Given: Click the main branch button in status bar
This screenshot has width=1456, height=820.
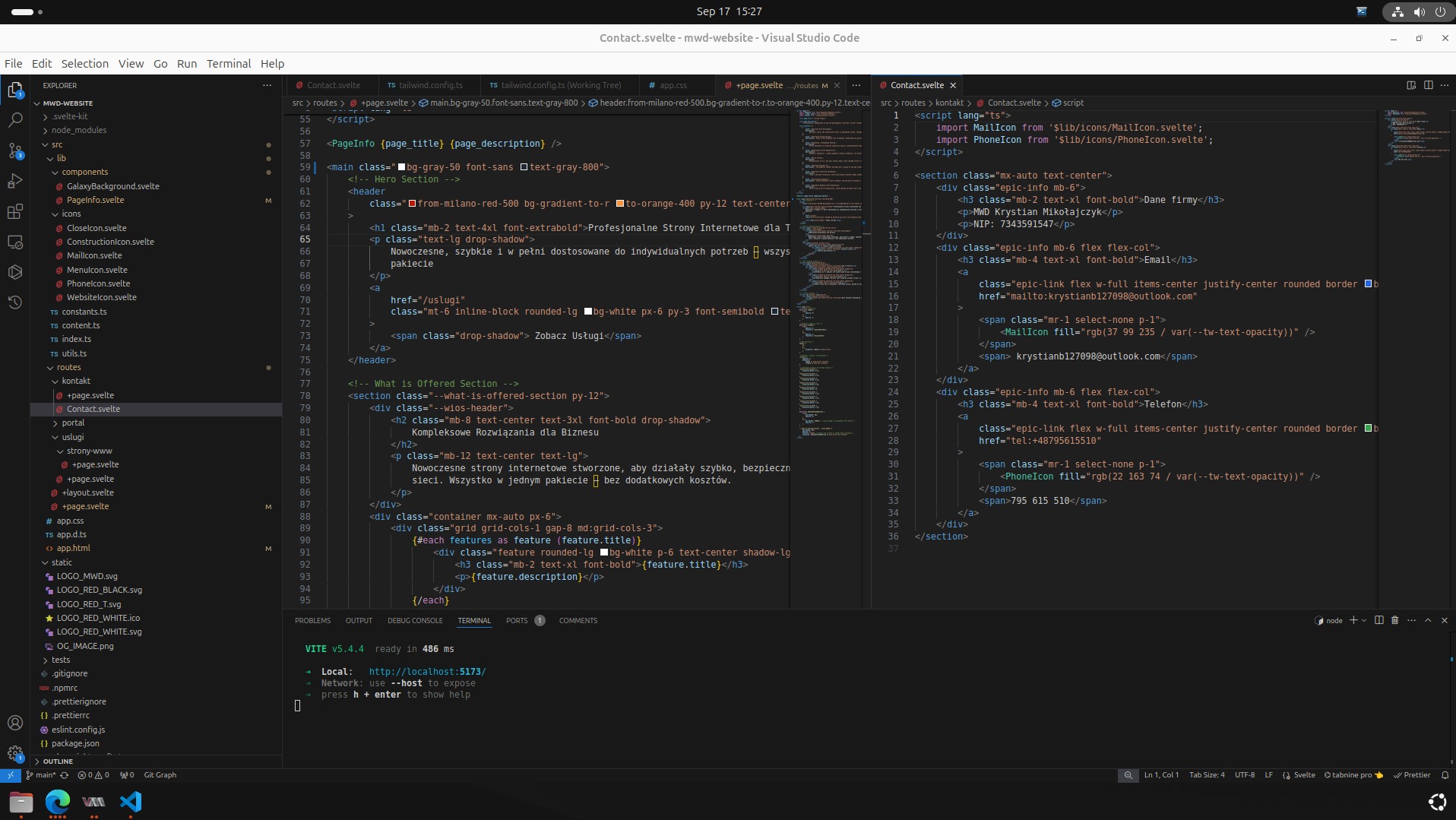Looking at the screenshot, I should pyautogui.click(x=41, y=775).
